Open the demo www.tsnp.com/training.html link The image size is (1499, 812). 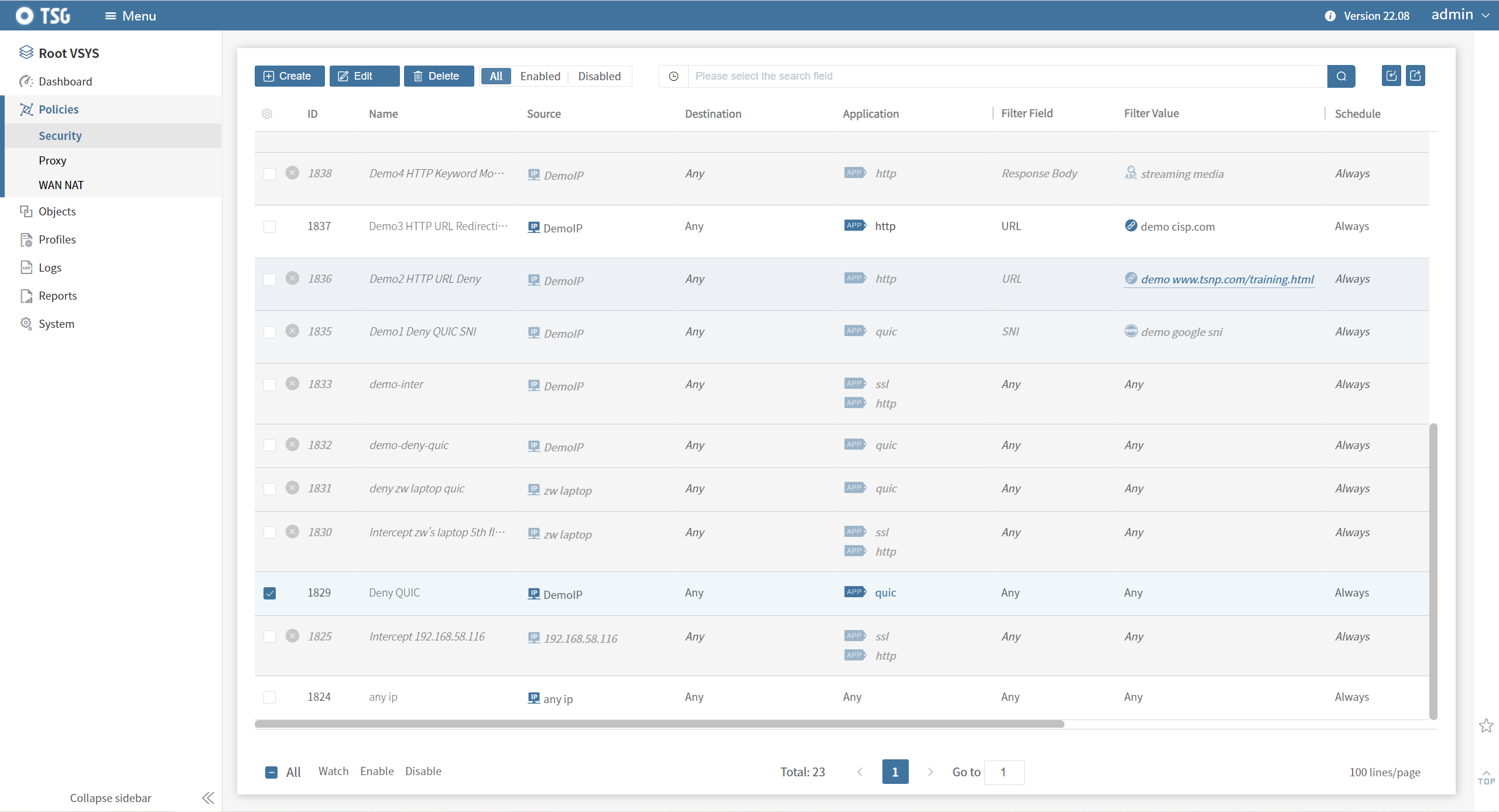(1227, 279)
